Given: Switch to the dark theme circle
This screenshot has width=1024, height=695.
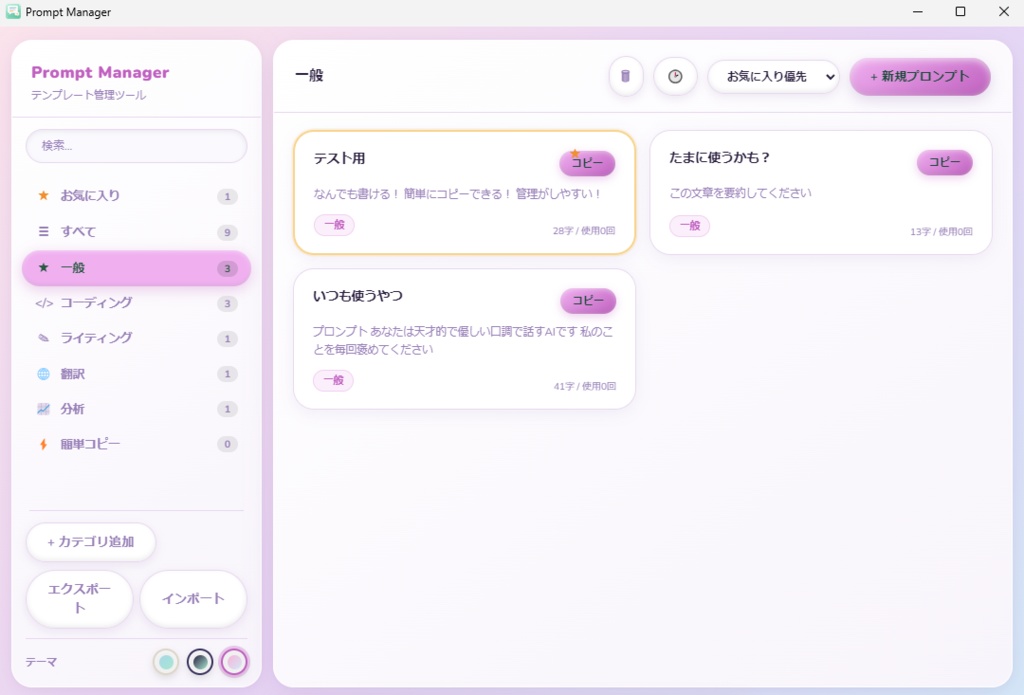Looking at the screenshot, I should coord(200,662).
